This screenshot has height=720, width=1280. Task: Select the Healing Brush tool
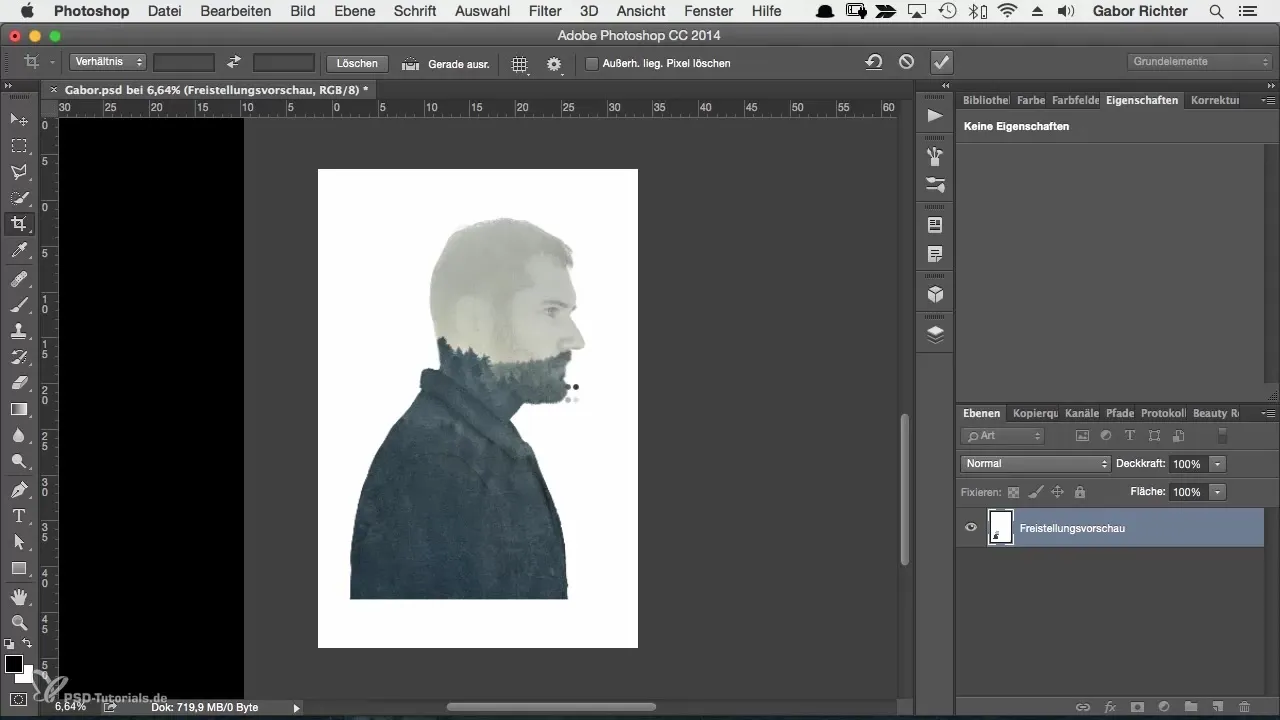coord(19,279)
